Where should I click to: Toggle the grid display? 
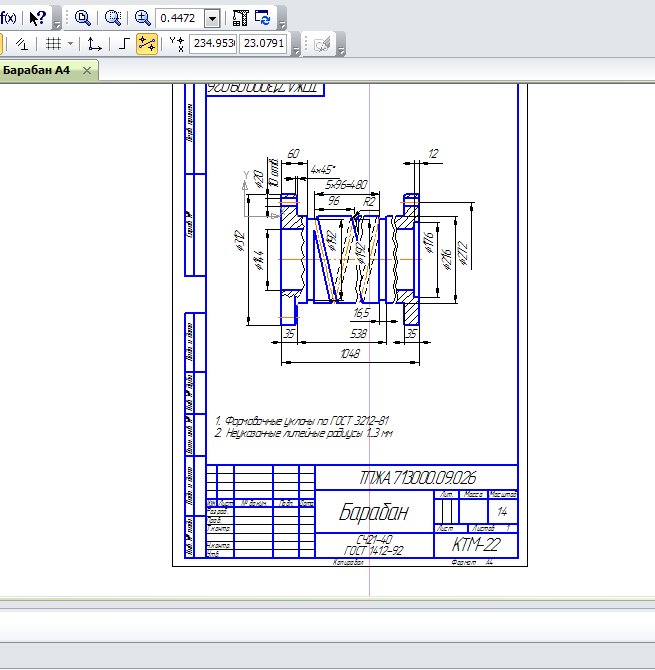tap(54, 44)
